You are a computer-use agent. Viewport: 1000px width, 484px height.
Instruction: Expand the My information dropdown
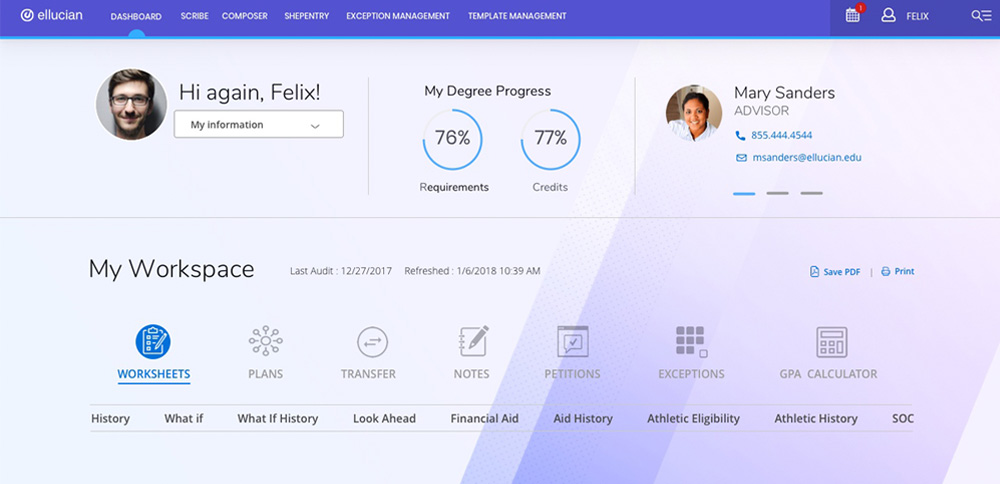click(258, 125)
